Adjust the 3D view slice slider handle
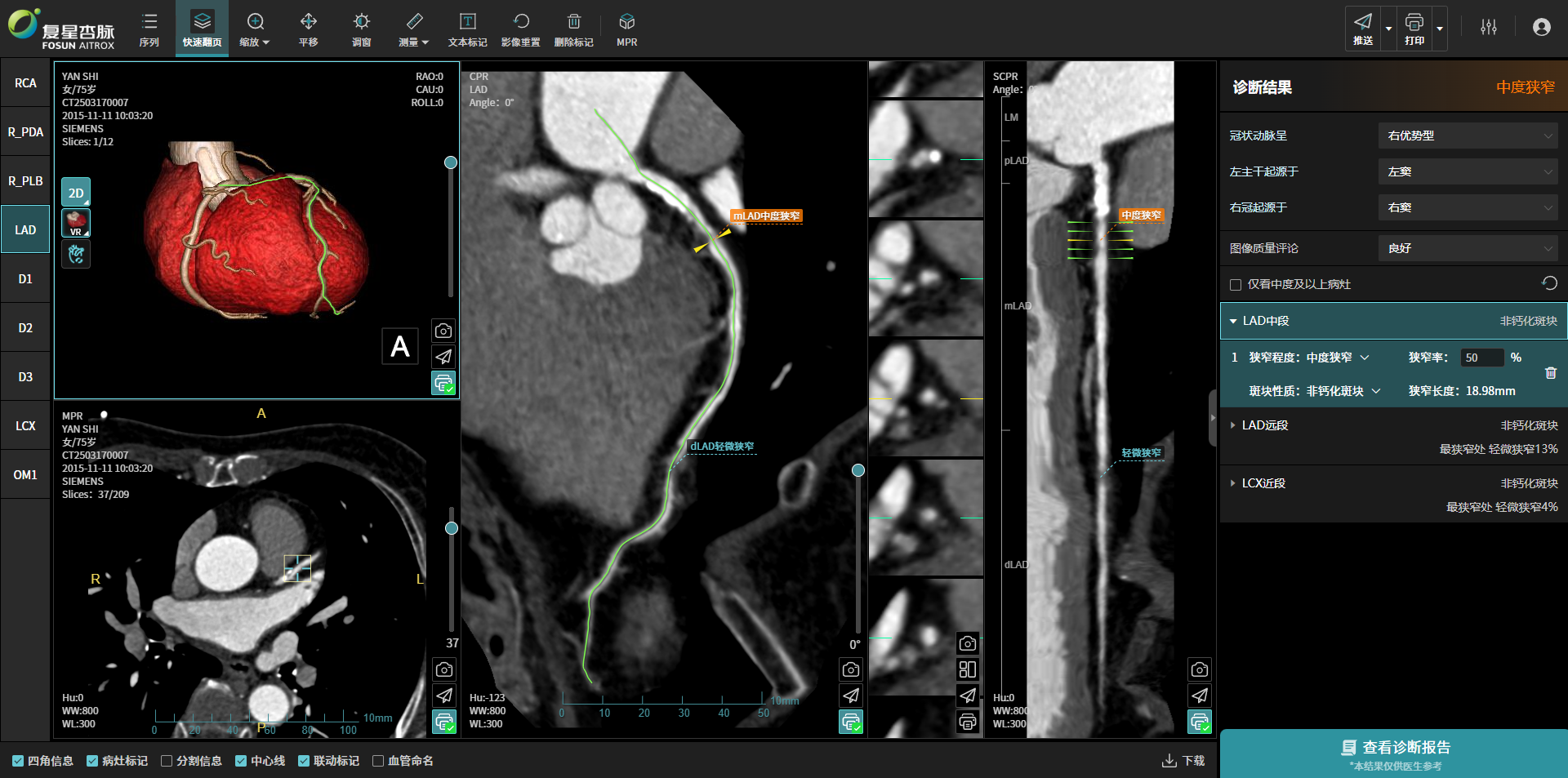The image size is (1568, 778). click(x=451, y=162)
